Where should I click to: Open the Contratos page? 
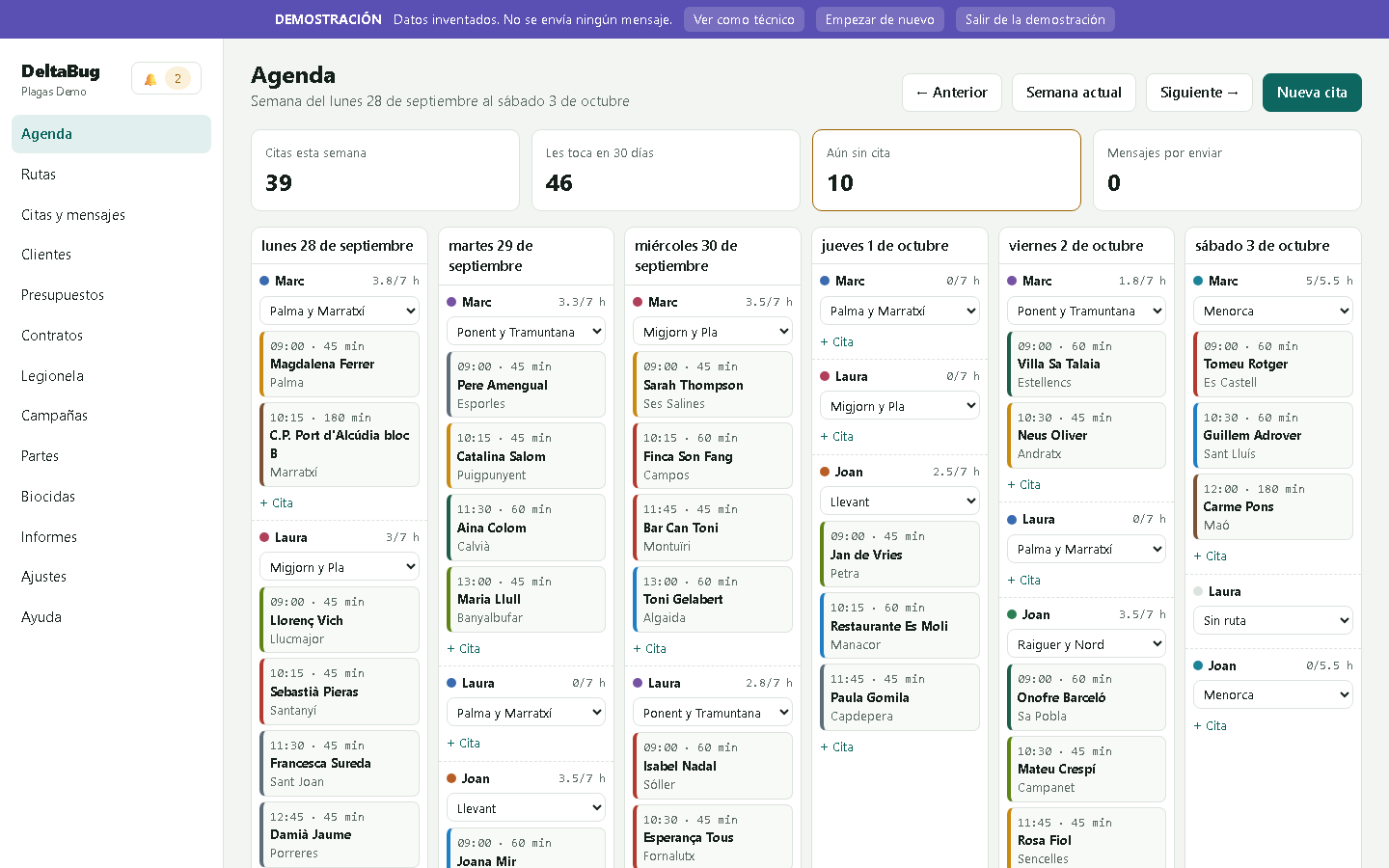pos(111,336)
